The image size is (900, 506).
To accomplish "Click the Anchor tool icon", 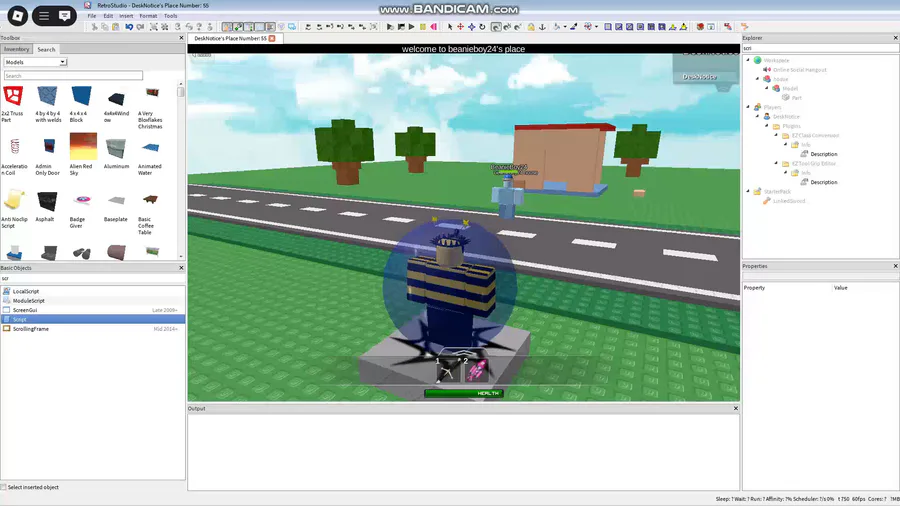I will [542, 27].
